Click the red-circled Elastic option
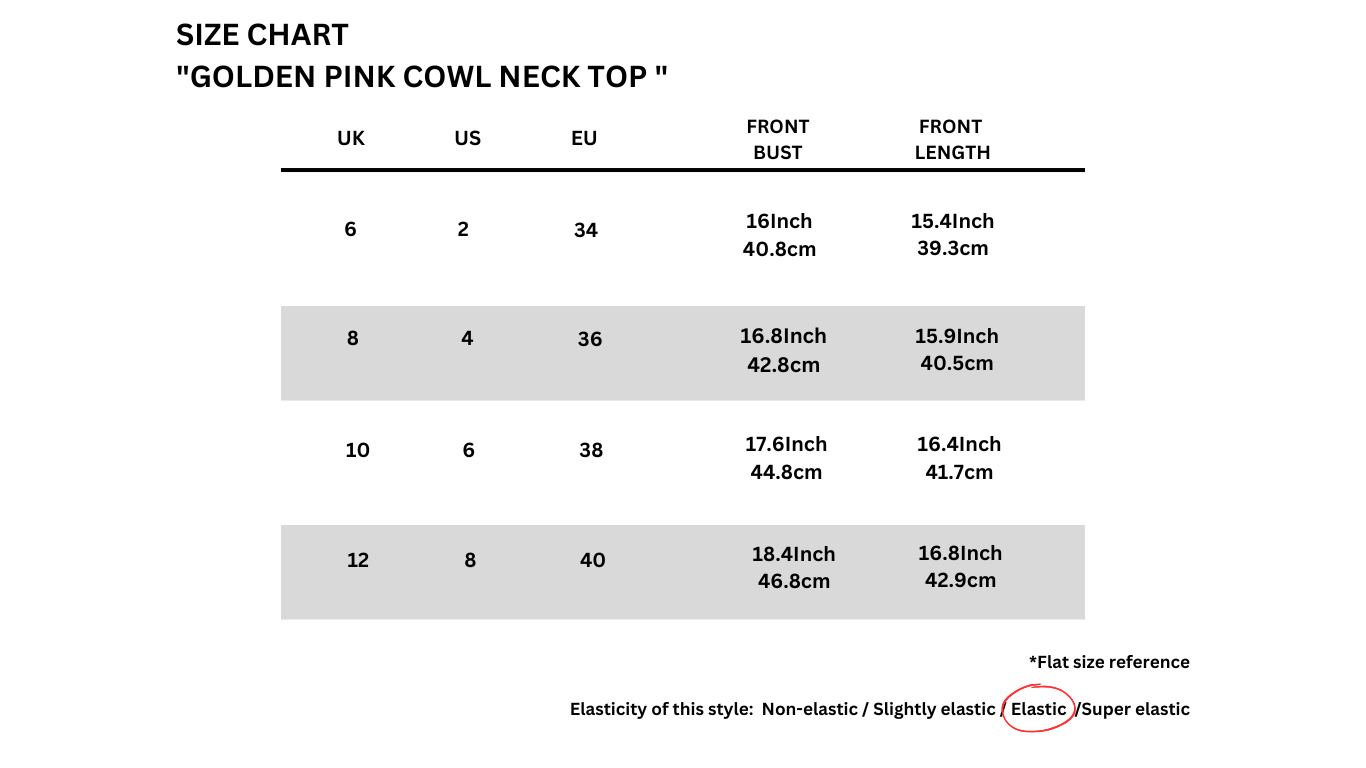Screen dimensions: 1366x768 coord(1039,709)
